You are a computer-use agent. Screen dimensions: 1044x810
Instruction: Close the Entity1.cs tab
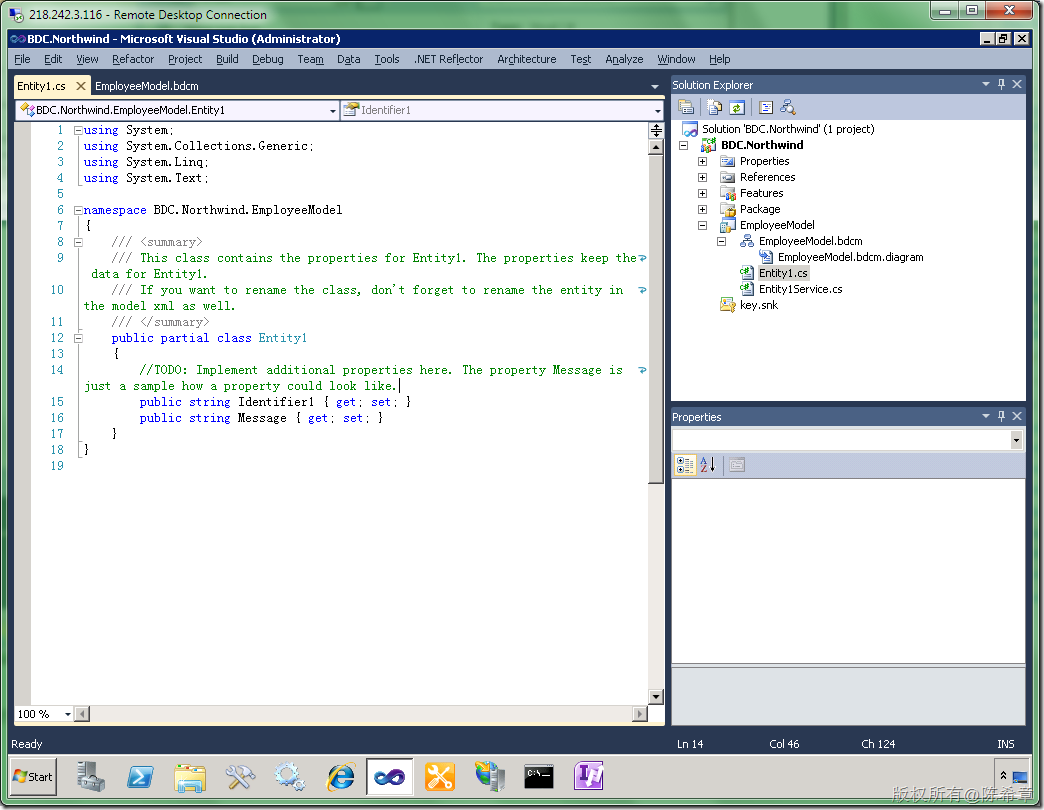(x=81, y=86)
